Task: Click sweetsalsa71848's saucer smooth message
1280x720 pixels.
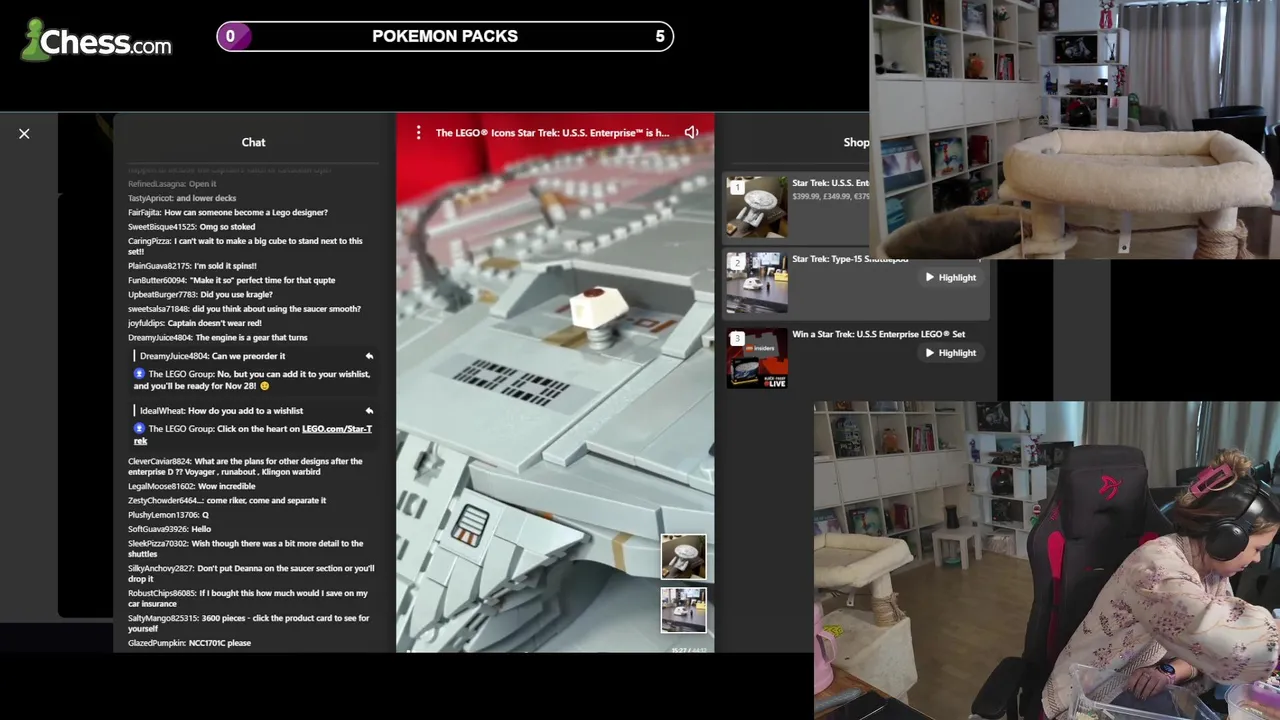Action: coord(244,309)
